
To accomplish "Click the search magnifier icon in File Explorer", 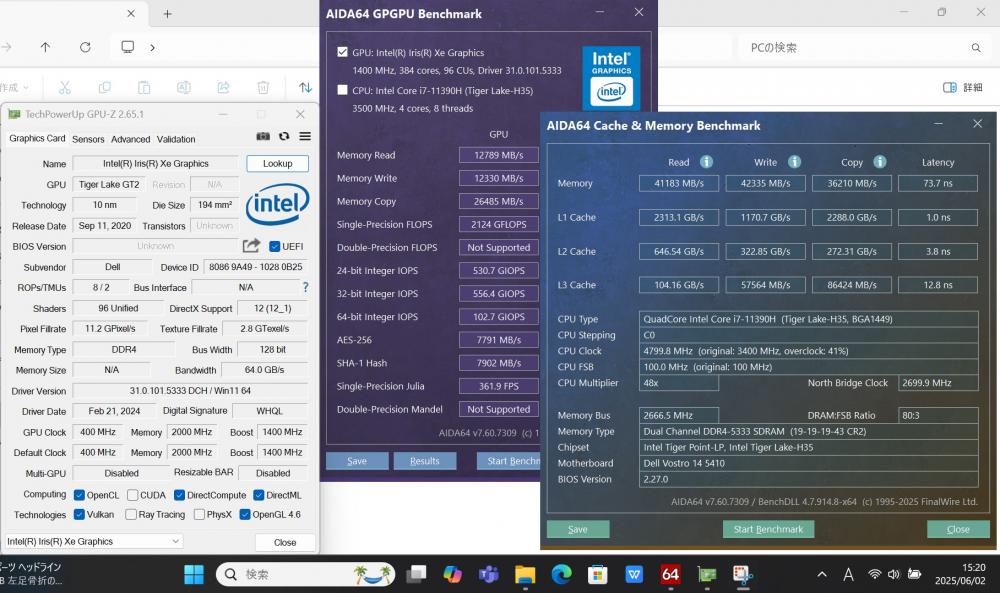I will click(976, 48).
